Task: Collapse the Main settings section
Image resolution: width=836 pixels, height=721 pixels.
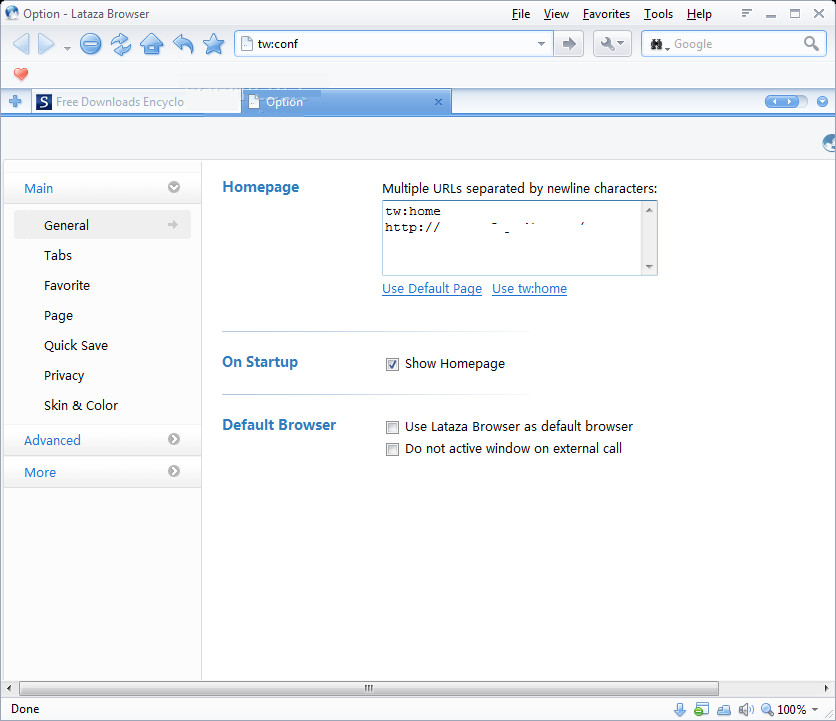Action: [x=174, y=187]
